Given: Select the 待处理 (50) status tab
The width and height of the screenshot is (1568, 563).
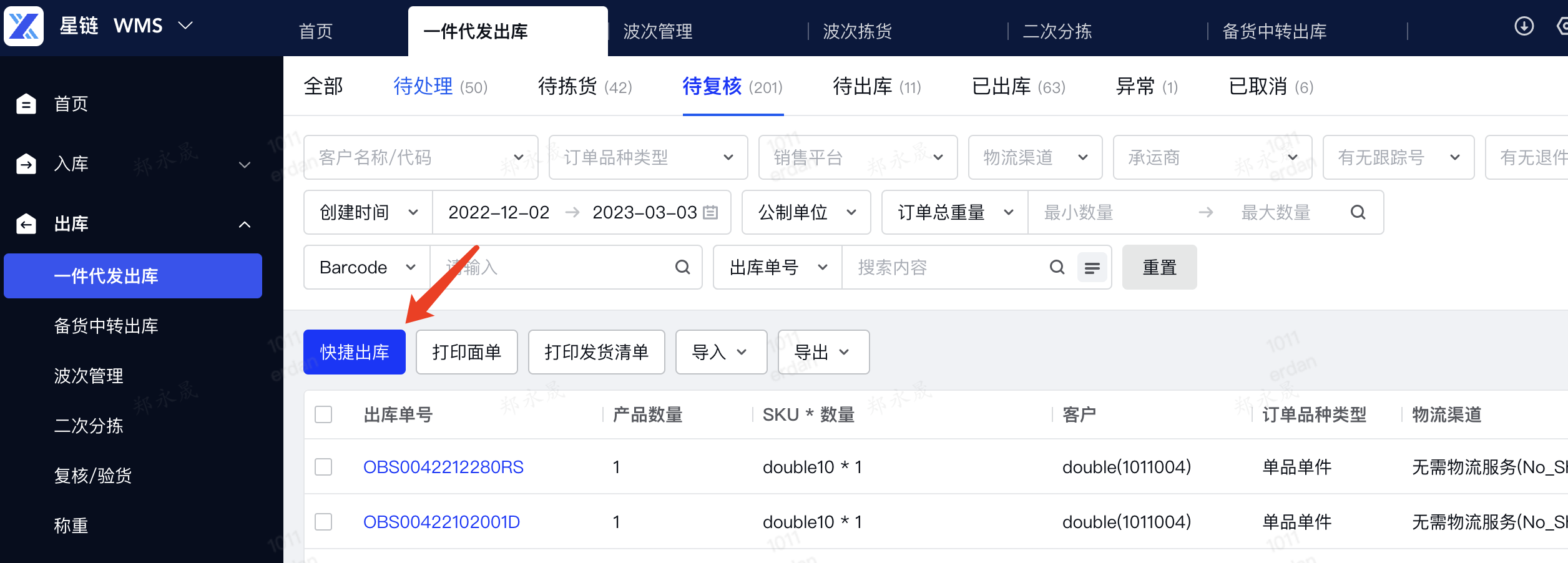Looking at the screenshot, I should (x=441, y=86).
